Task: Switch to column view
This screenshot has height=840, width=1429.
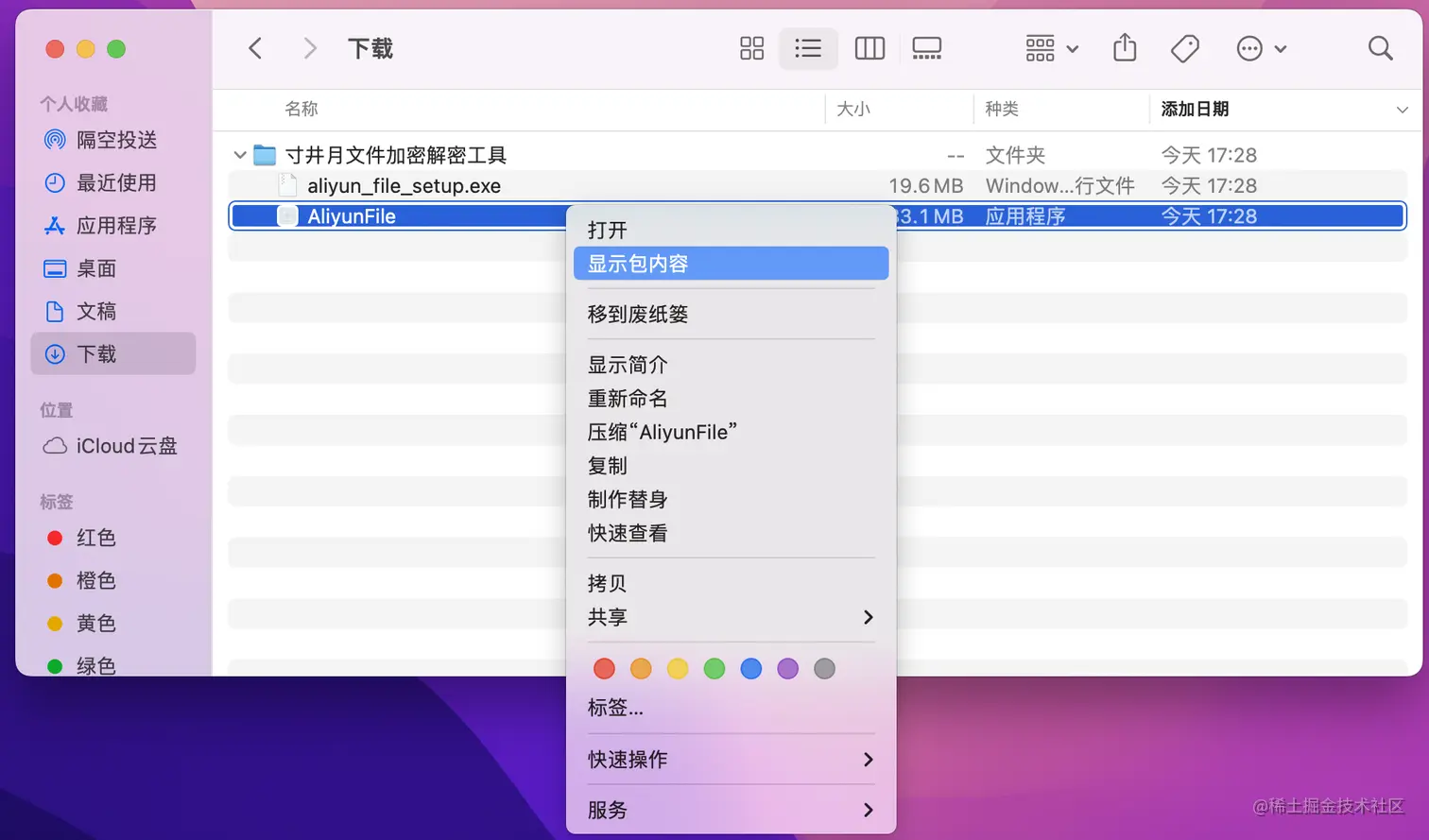Action: pos(869,48)
